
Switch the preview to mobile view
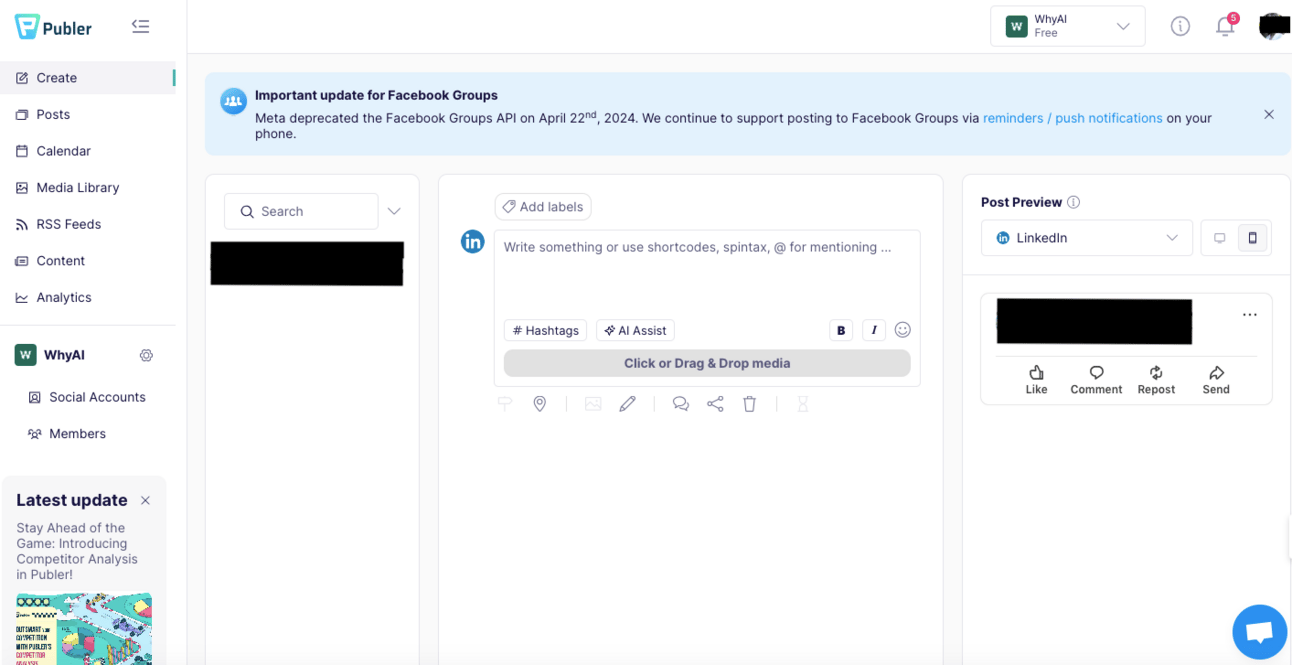[x=1252, y=238]
